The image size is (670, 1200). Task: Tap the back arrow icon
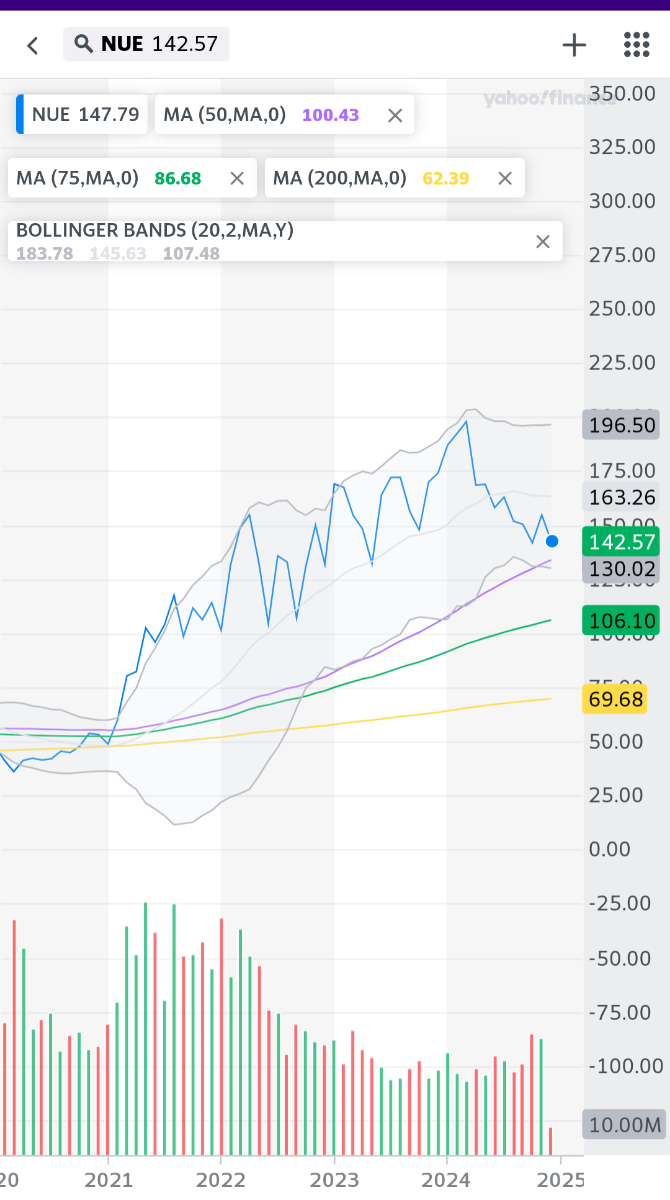pyautogui.click(x=33, y=45)
